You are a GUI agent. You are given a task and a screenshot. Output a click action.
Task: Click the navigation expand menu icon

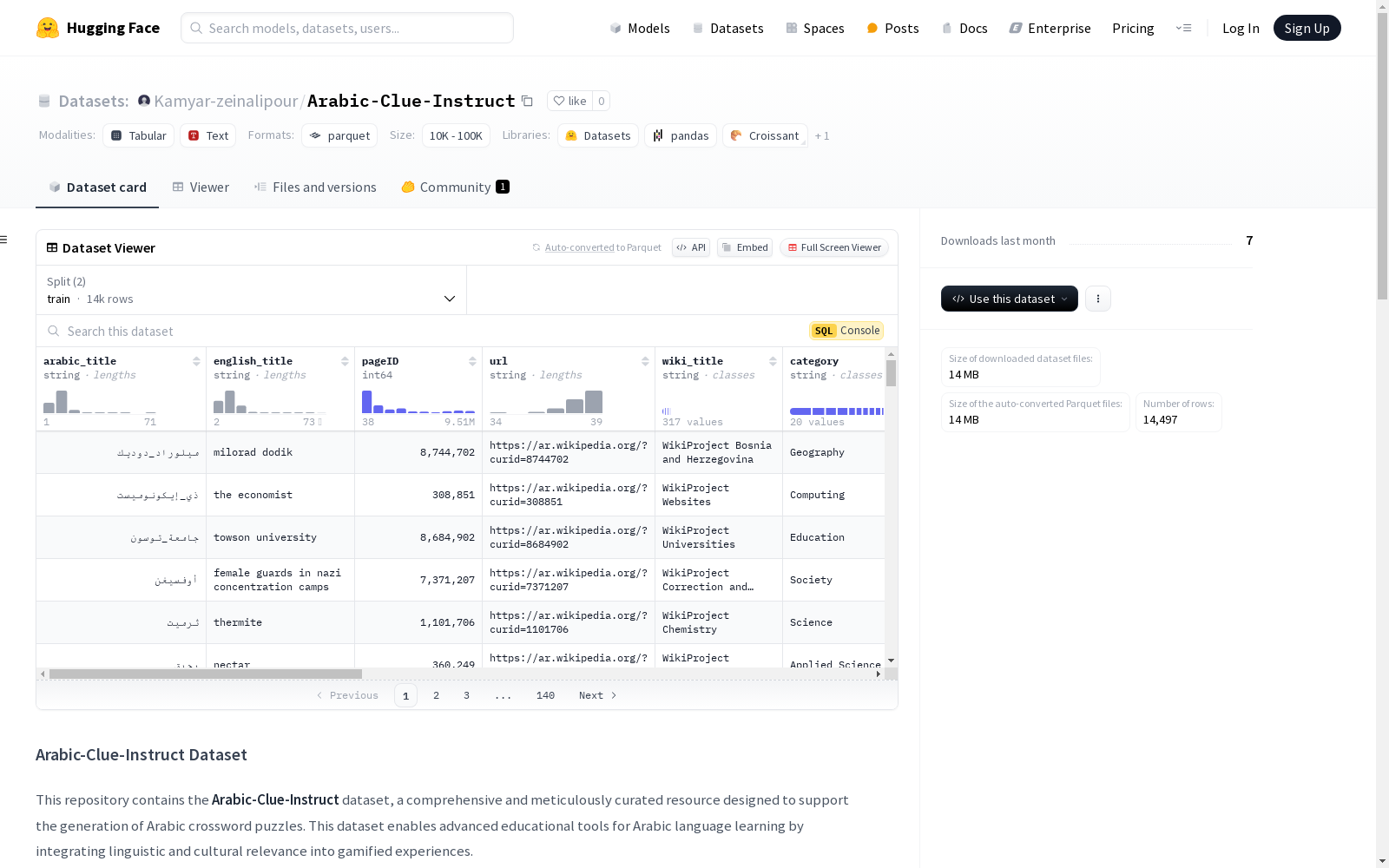pos(1183,28)
